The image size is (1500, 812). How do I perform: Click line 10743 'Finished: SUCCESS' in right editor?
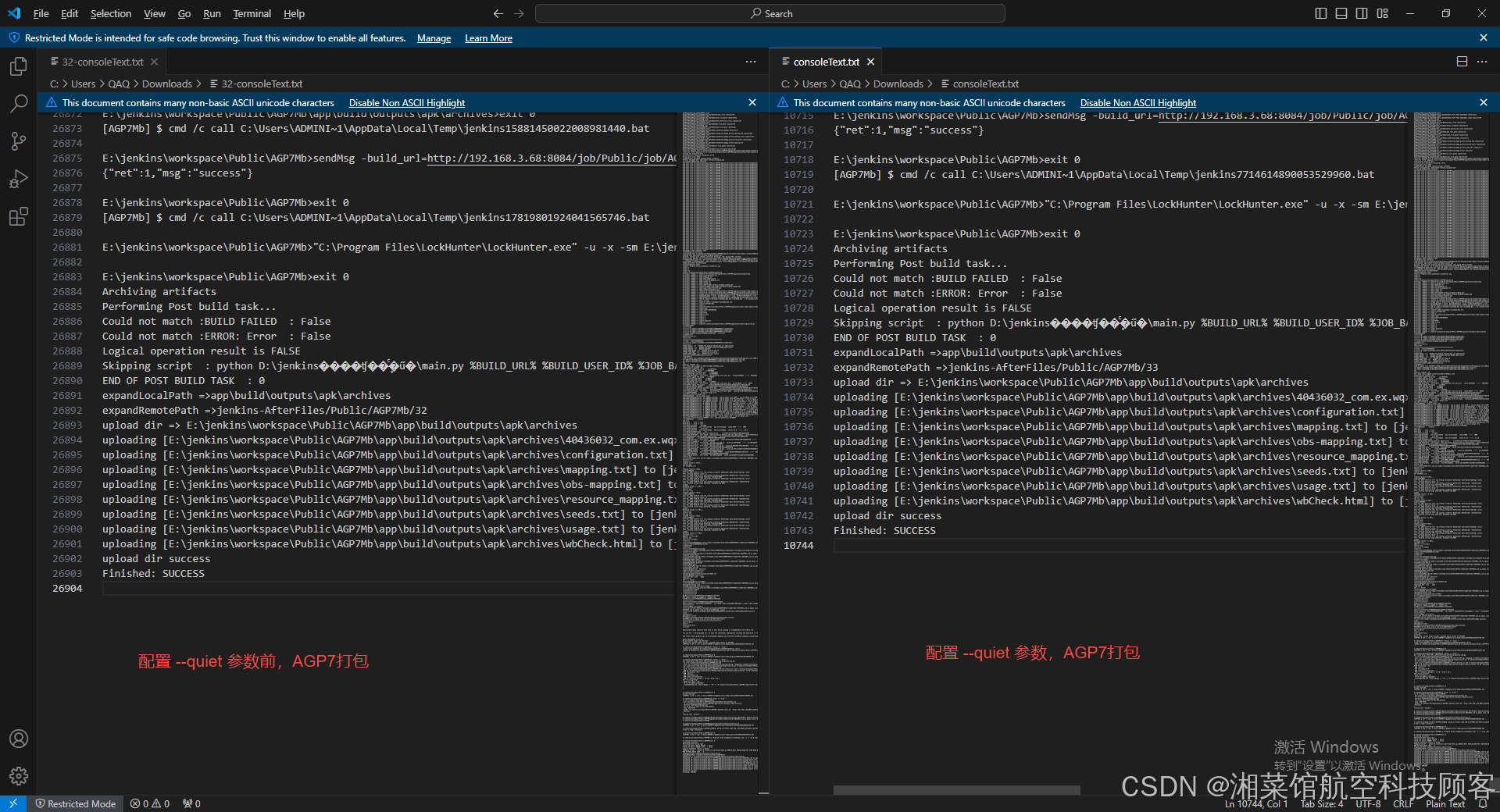pyautogui.click(x=884, y=530)
